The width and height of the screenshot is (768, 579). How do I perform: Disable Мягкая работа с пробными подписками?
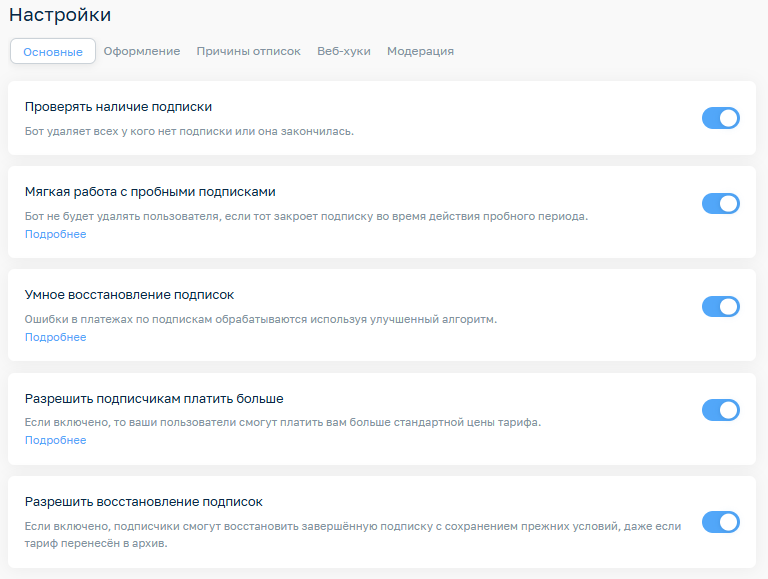pyautogui.click(x=720, y=203)
